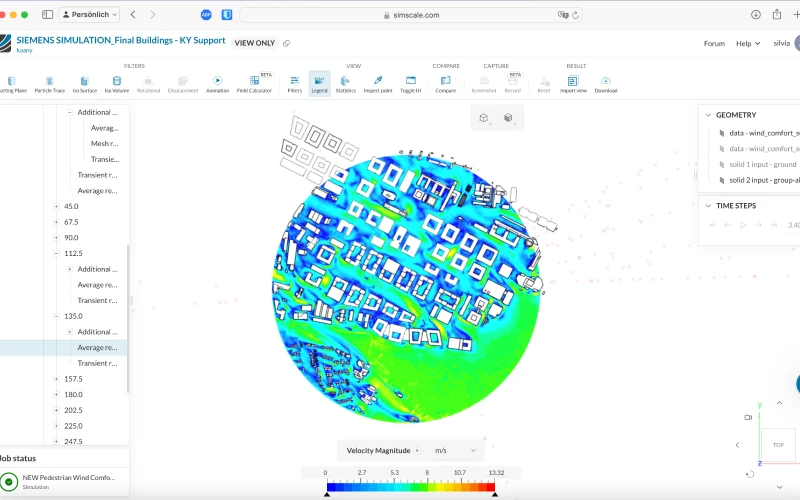This screenshot has height=500, width=800.
Task: Click the simscale.com address bar
Action: (x=411, y=15)
